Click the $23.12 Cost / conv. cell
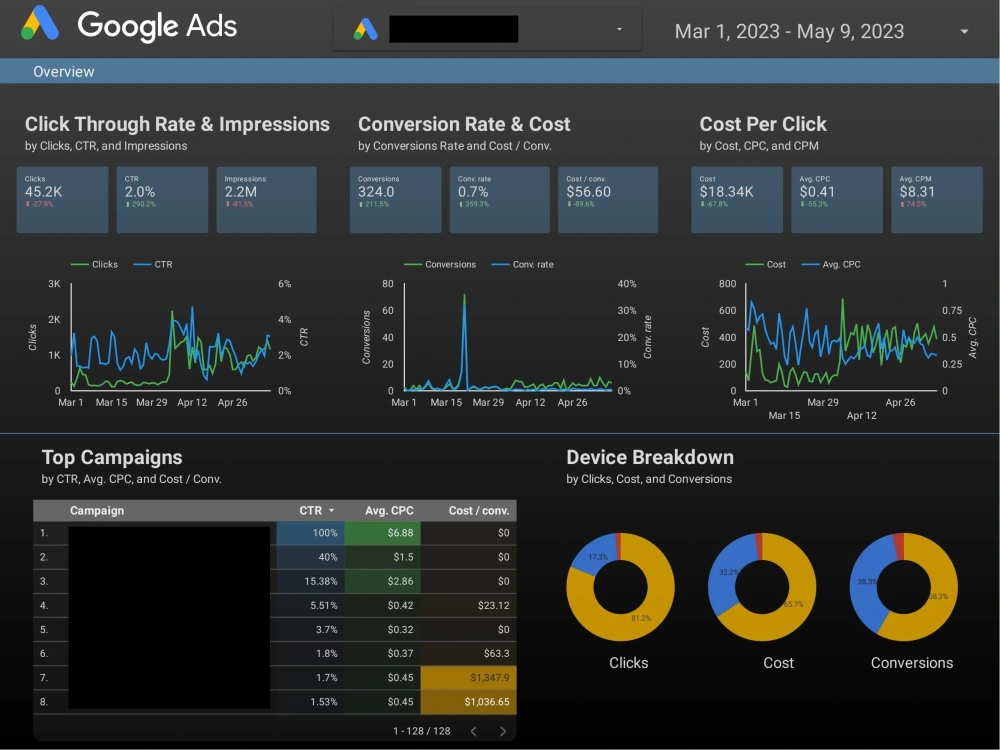This screenshot has height=750, width=1000. 469,605
